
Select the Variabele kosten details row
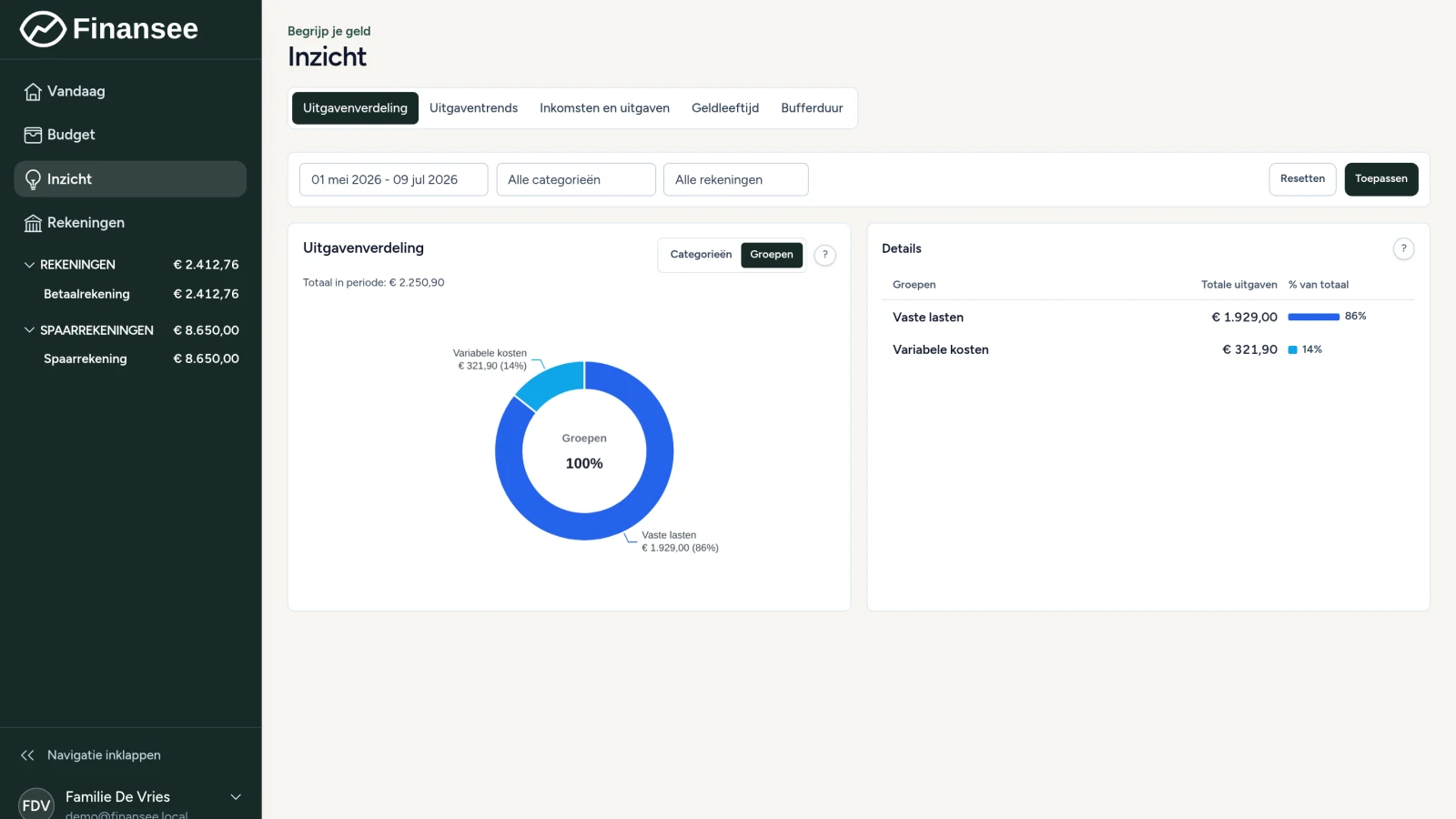[1148, 349]
